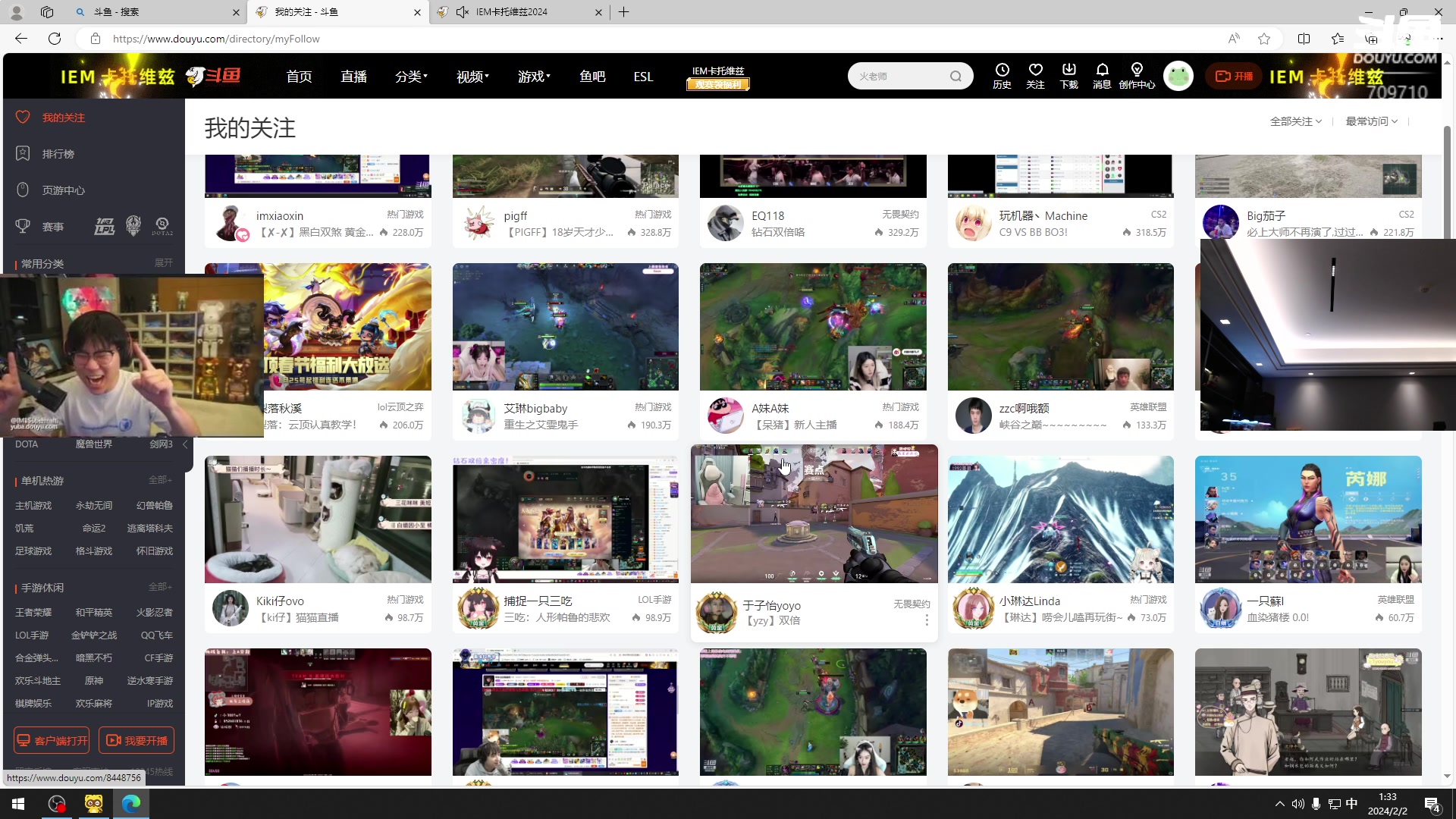Click the 开播 start streaming button

1234,76
